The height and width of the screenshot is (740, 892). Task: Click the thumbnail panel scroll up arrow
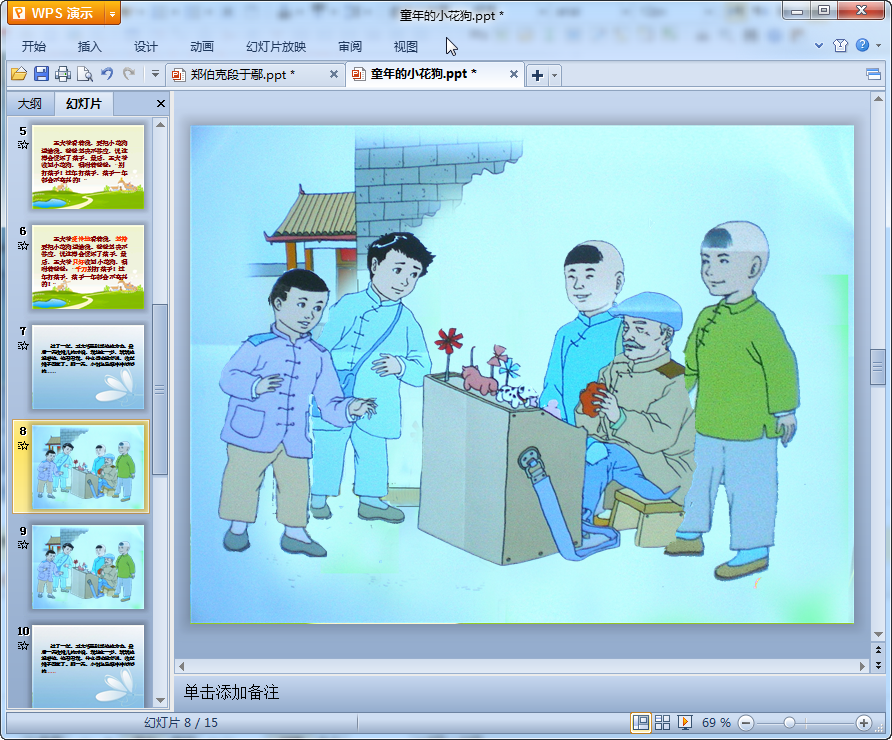160,125
